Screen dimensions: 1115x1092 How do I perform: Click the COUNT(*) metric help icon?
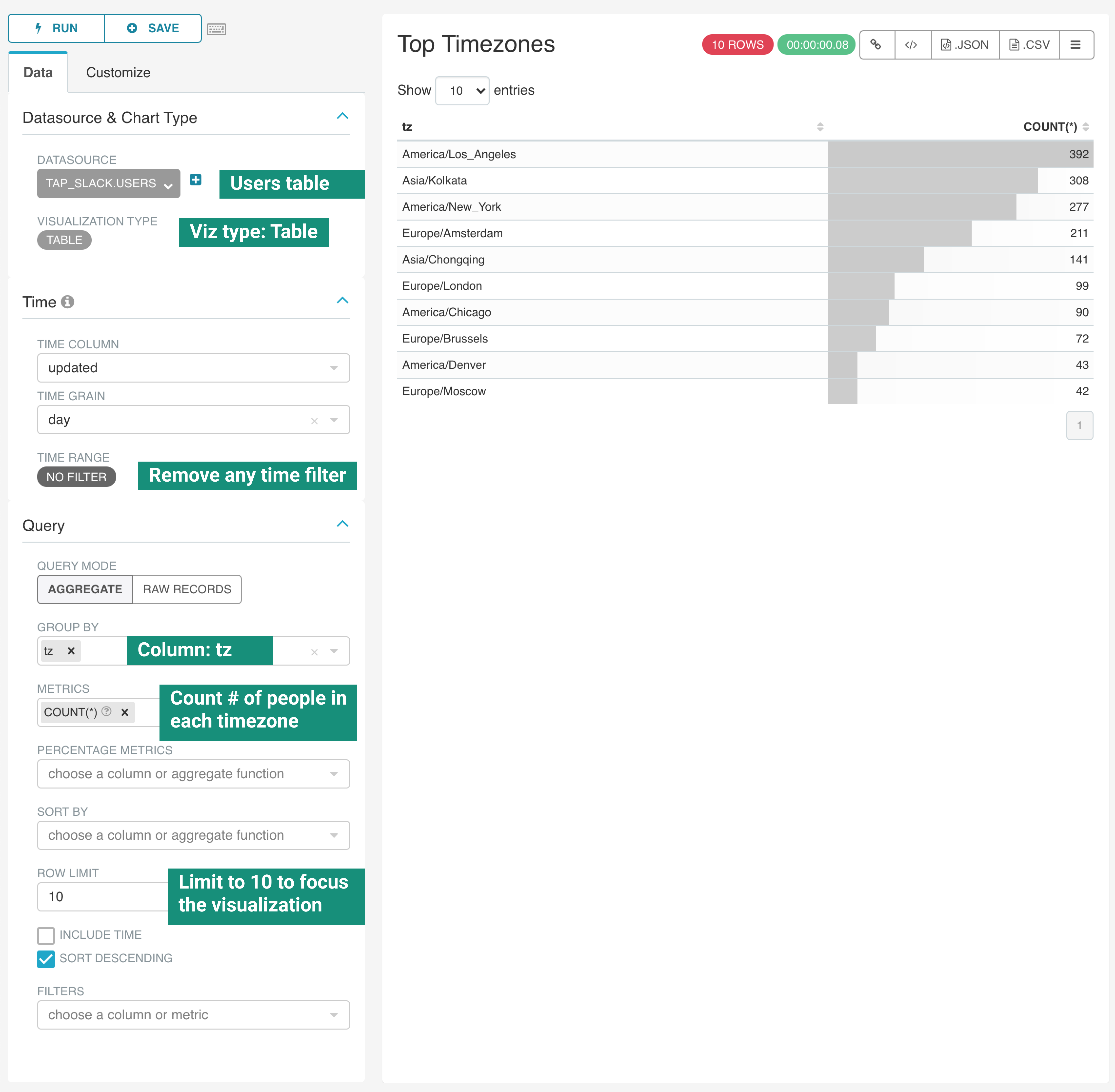point(107,711)
